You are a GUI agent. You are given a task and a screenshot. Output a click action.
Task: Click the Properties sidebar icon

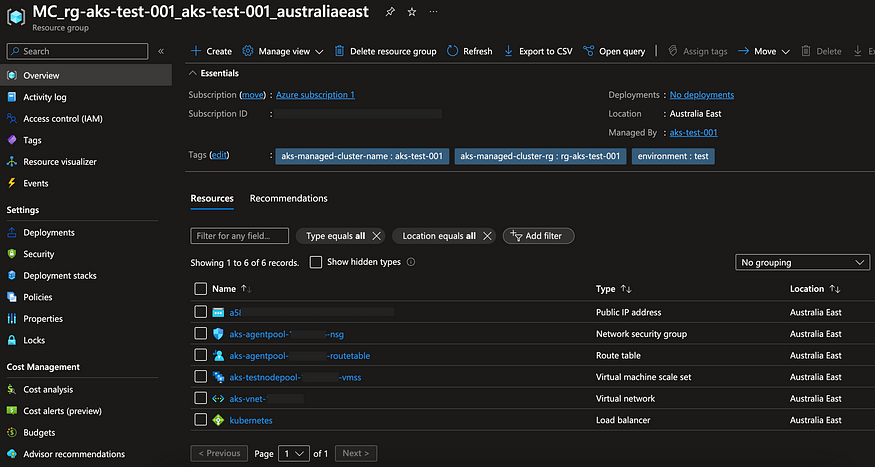12,319
